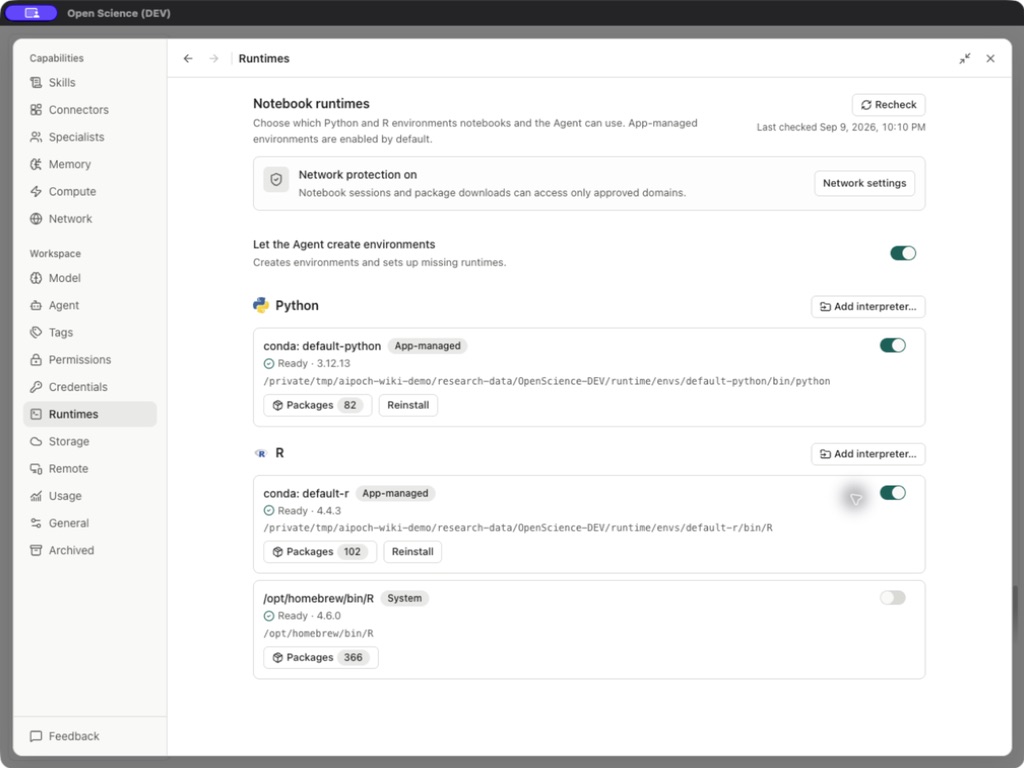Show the 102 packages of default-r
Viewport: 1024px width, 768px height.
pos(320,552)
